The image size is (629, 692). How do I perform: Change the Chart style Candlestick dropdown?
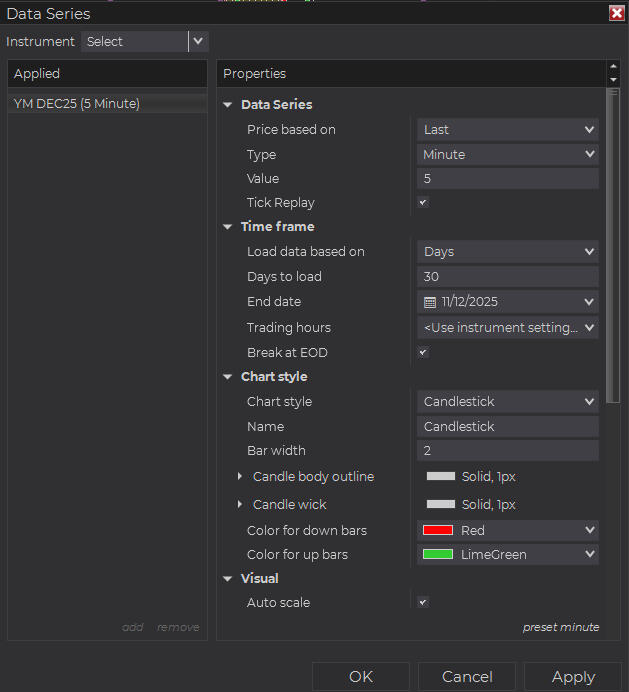[507, 401]
